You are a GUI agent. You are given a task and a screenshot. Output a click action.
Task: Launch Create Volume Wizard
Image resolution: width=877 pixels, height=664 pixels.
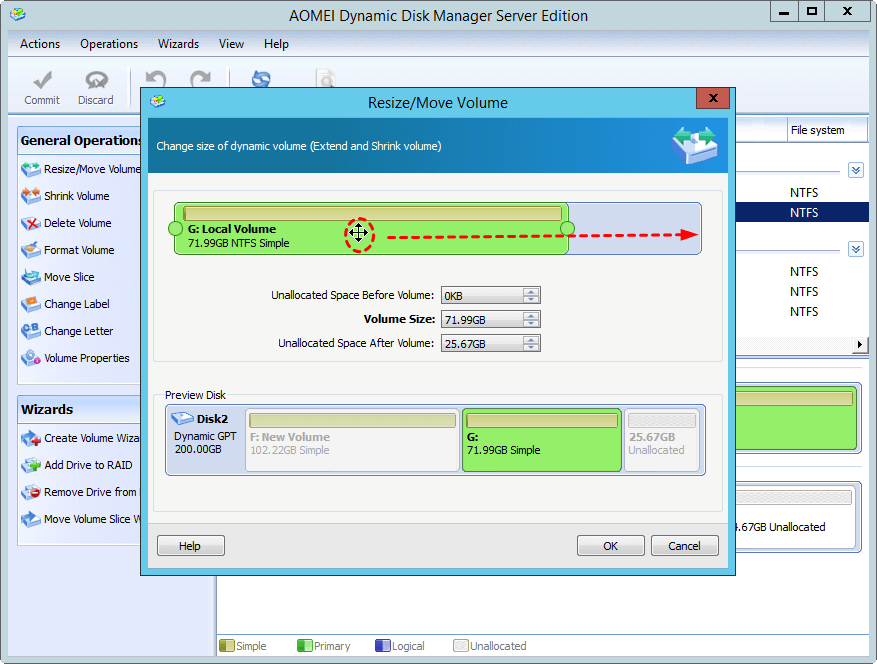(80, 438)
